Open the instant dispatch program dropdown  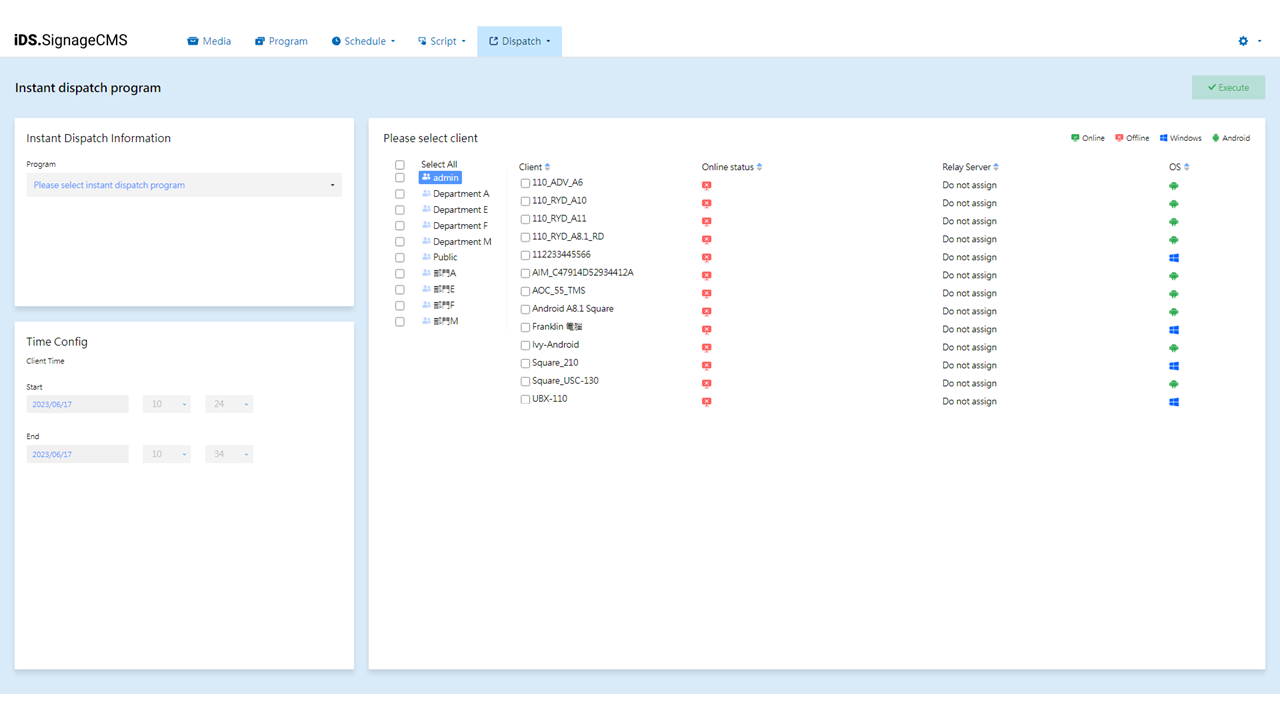pos(184,185)
